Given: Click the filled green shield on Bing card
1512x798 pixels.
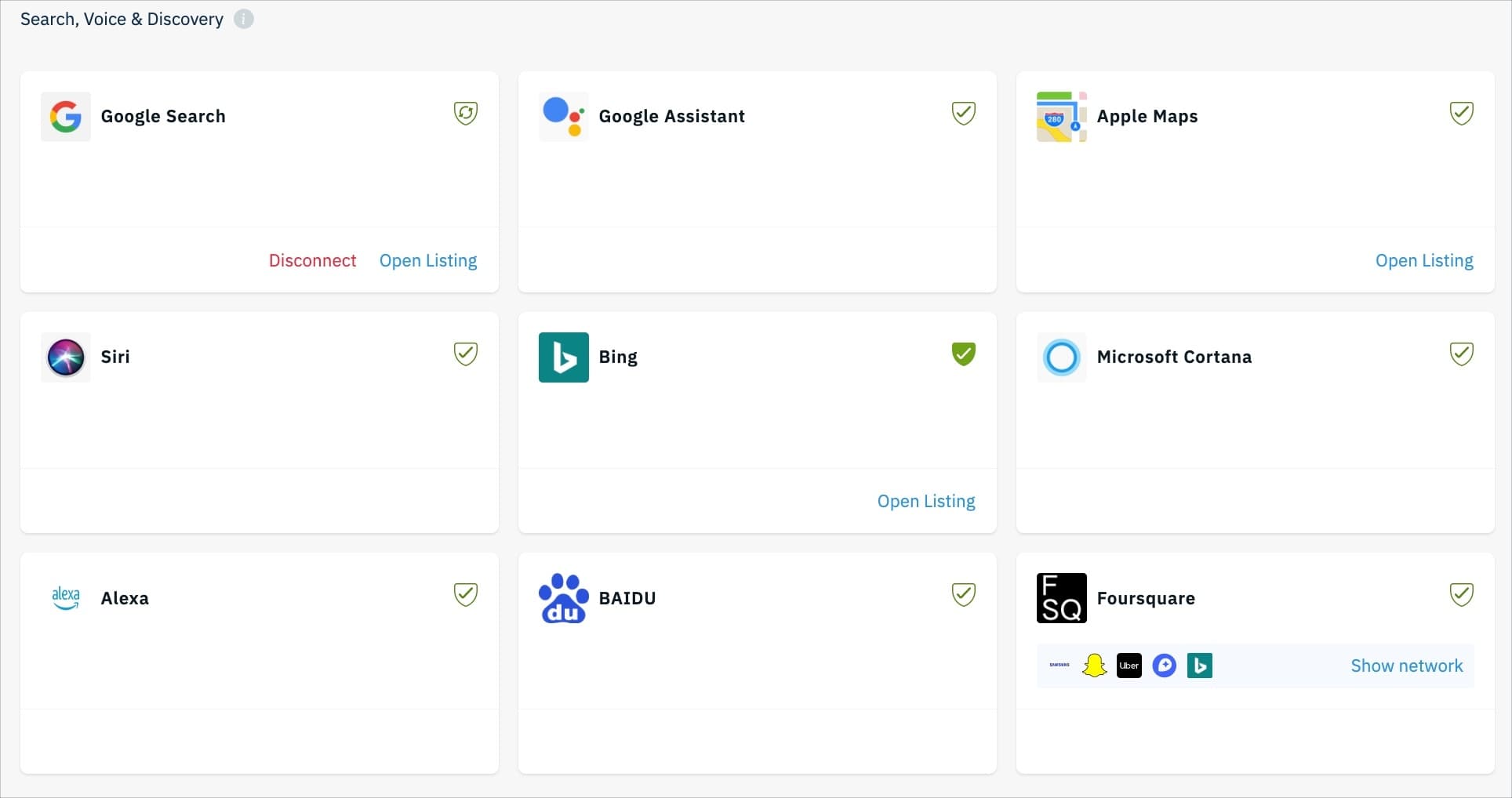Looking at the screenshot, I should (x=964, y=354).
